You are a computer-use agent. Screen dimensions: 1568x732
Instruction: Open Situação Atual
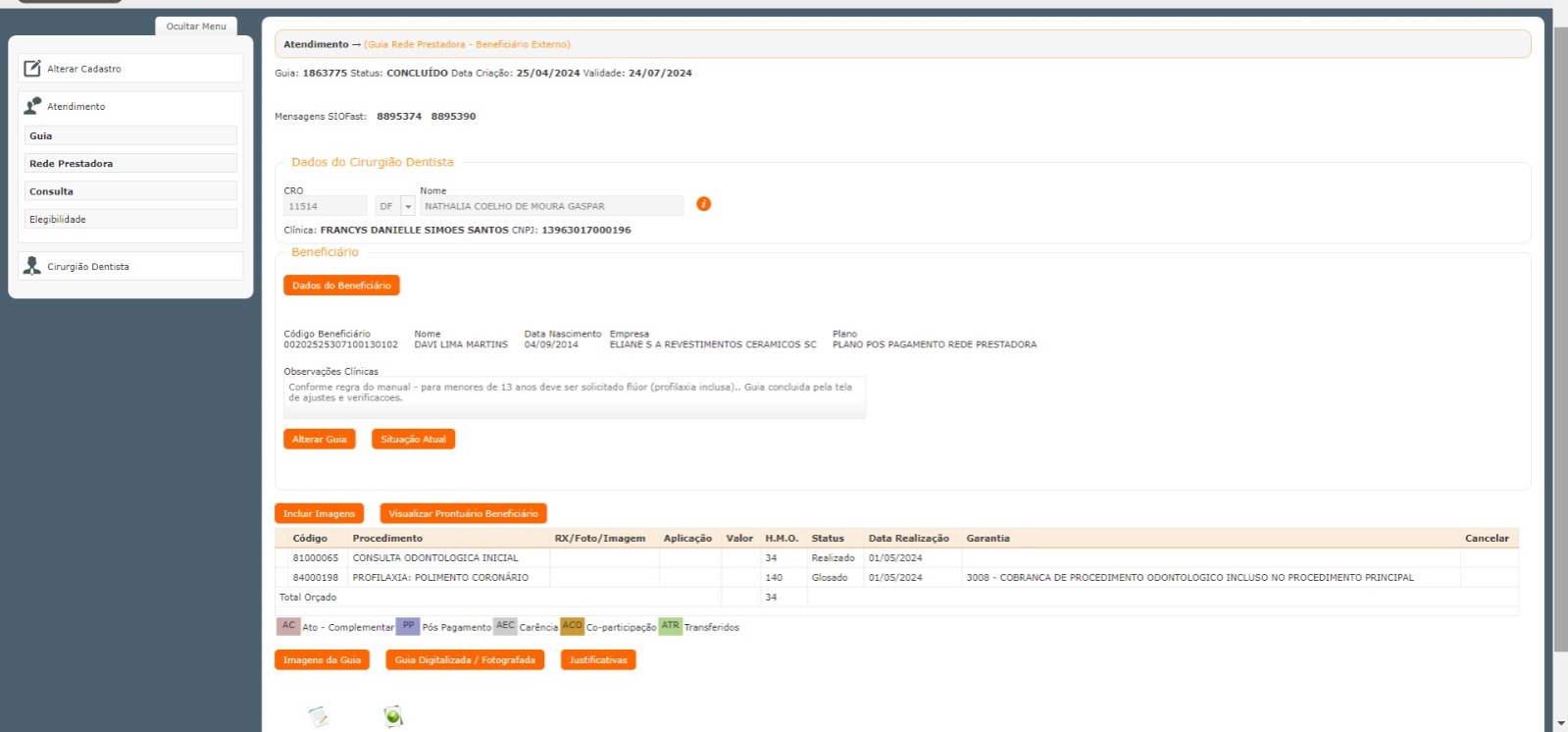point(413,440)
